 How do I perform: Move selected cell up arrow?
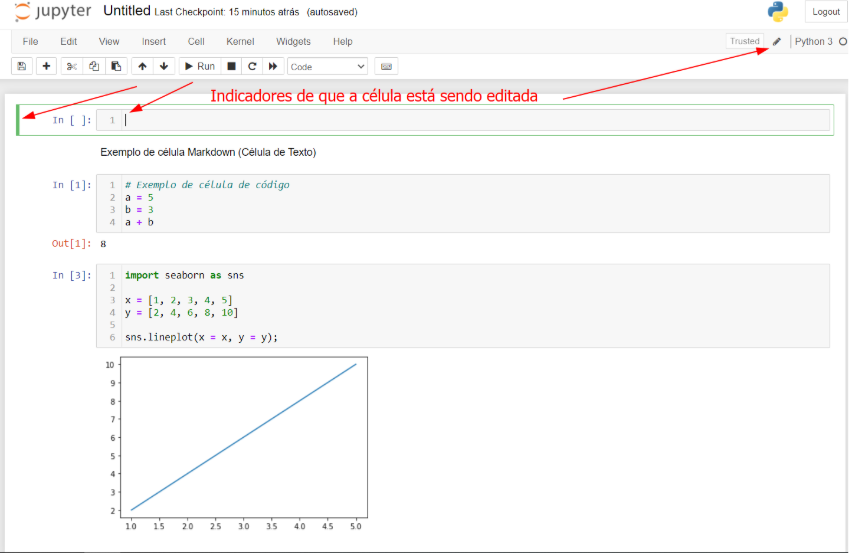click(x=142, y=66)
